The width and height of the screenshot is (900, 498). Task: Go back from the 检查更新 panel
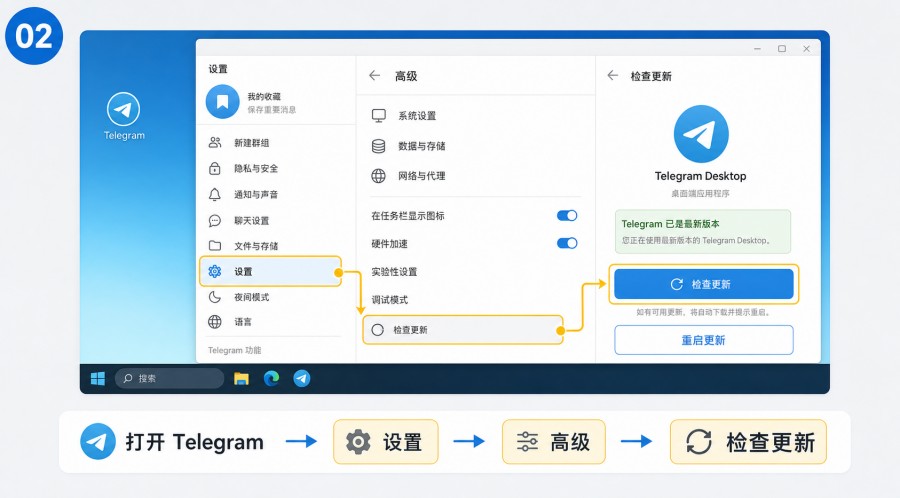pos(612,75)
